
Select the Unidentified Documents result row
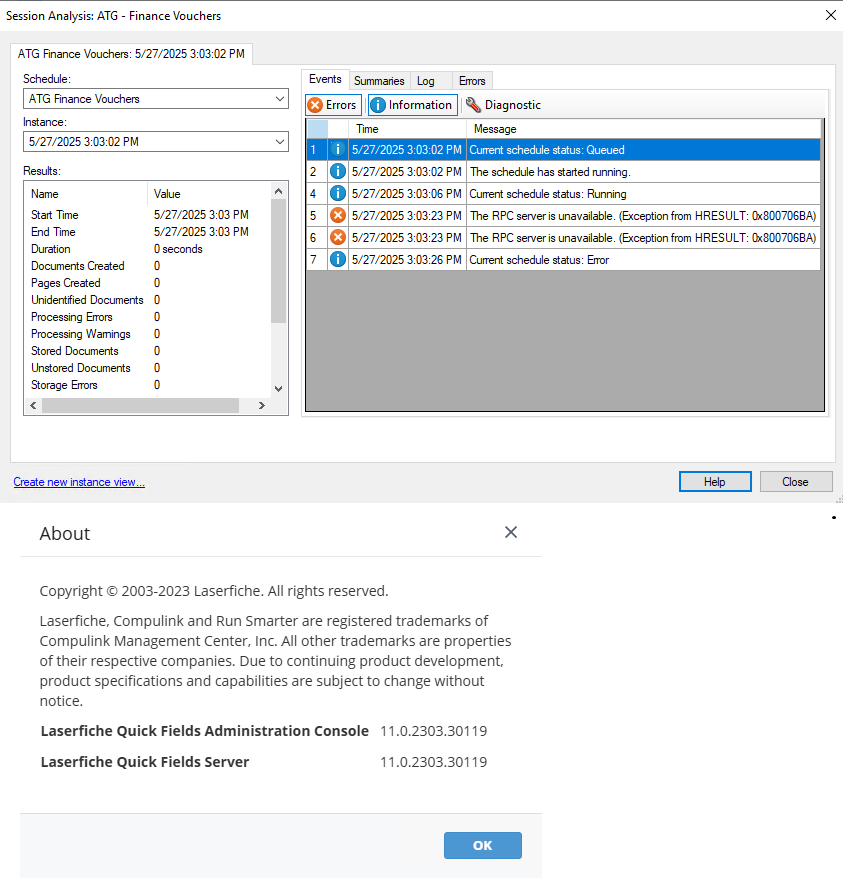[x=148, y=300]
